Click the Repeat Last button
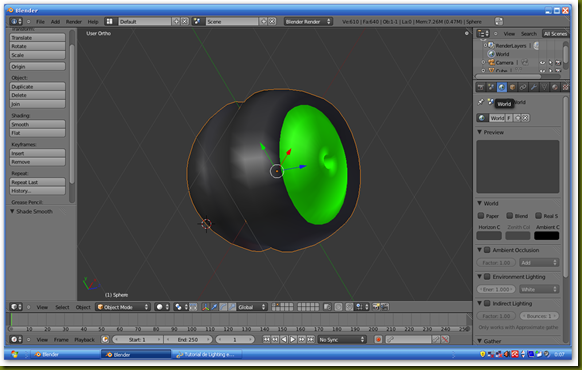Viewport: 582px width, 370px height. click(37, 182)
